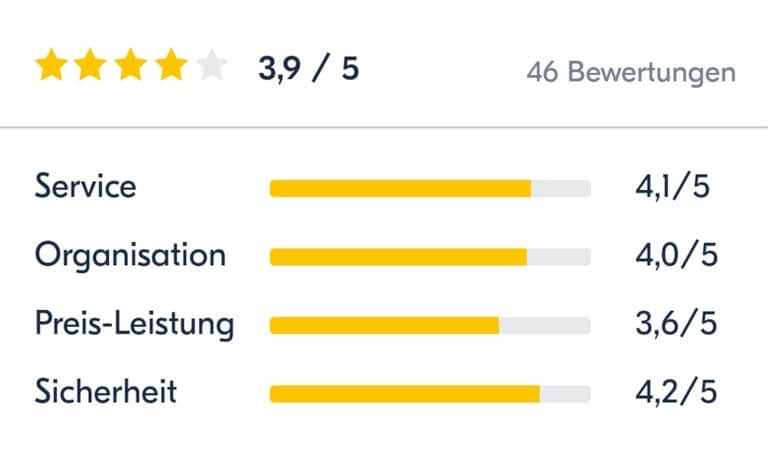
Task: Click the third yellow rating star
Action: click(131, 64)
